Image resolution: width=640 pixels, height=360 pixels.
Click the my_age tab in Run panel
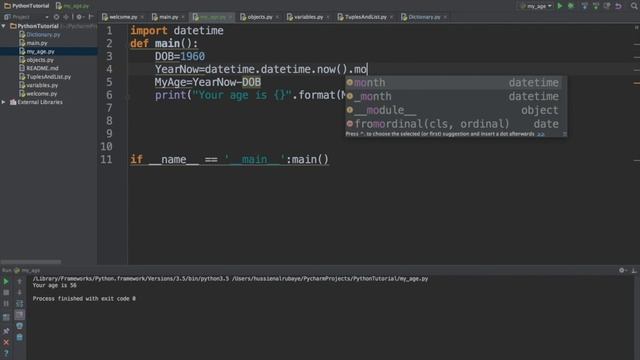pos(27,270)
